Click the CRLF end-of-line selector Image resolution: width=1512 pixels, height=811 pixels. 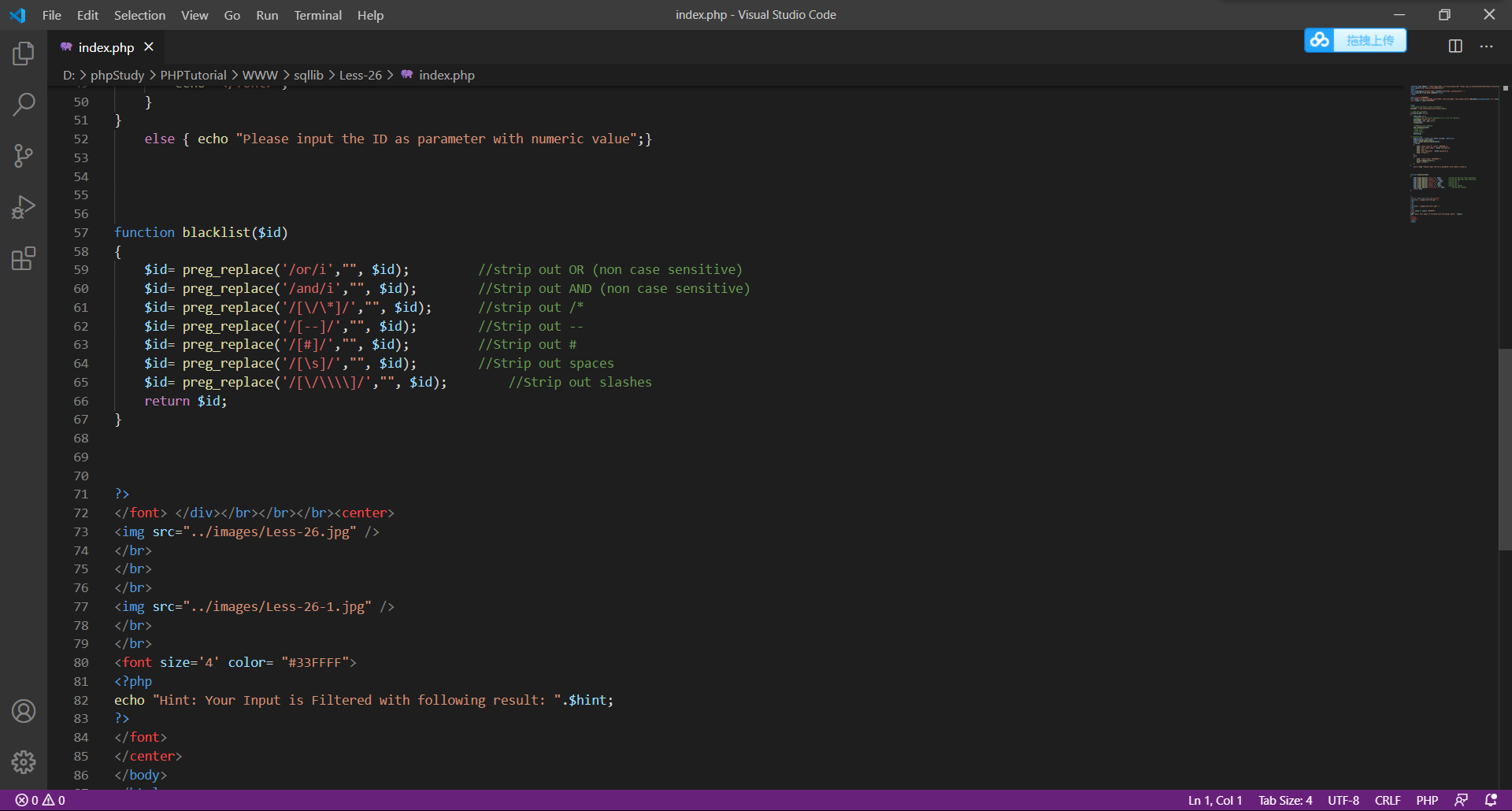click(1387, 800)
